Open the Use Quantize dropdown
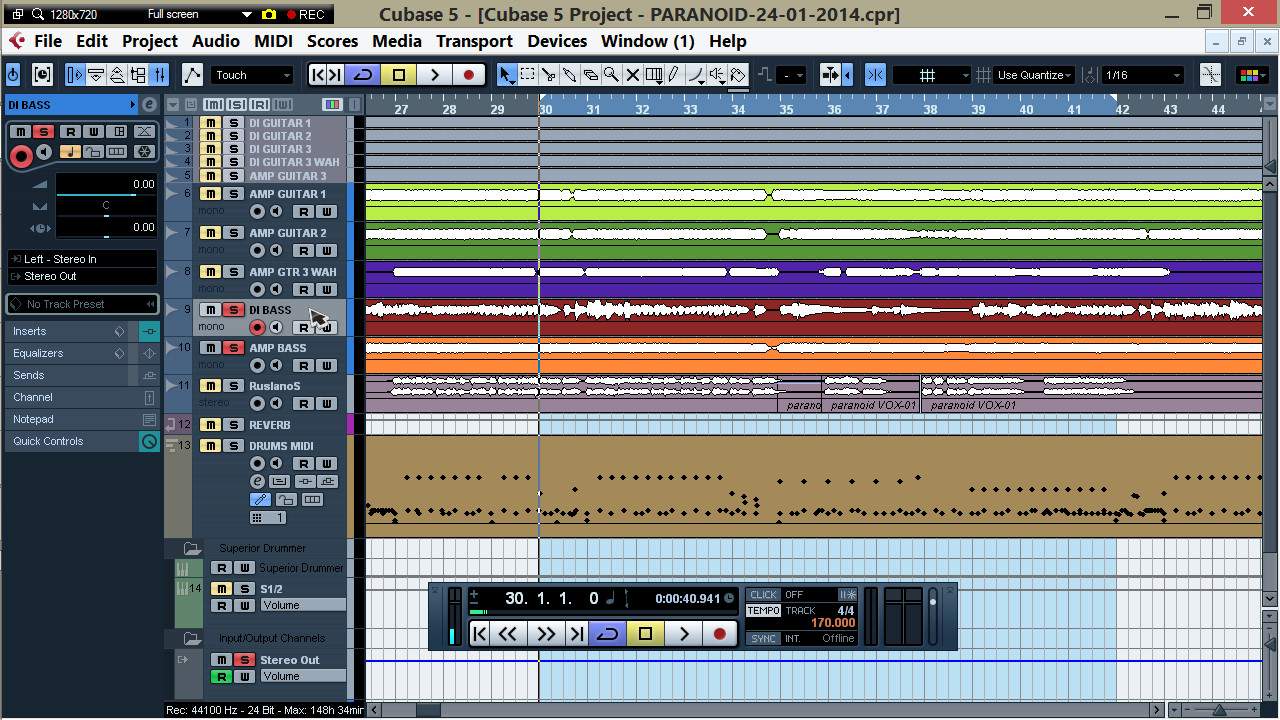Screen dimensions: 1280x720 coord(1034,75)
